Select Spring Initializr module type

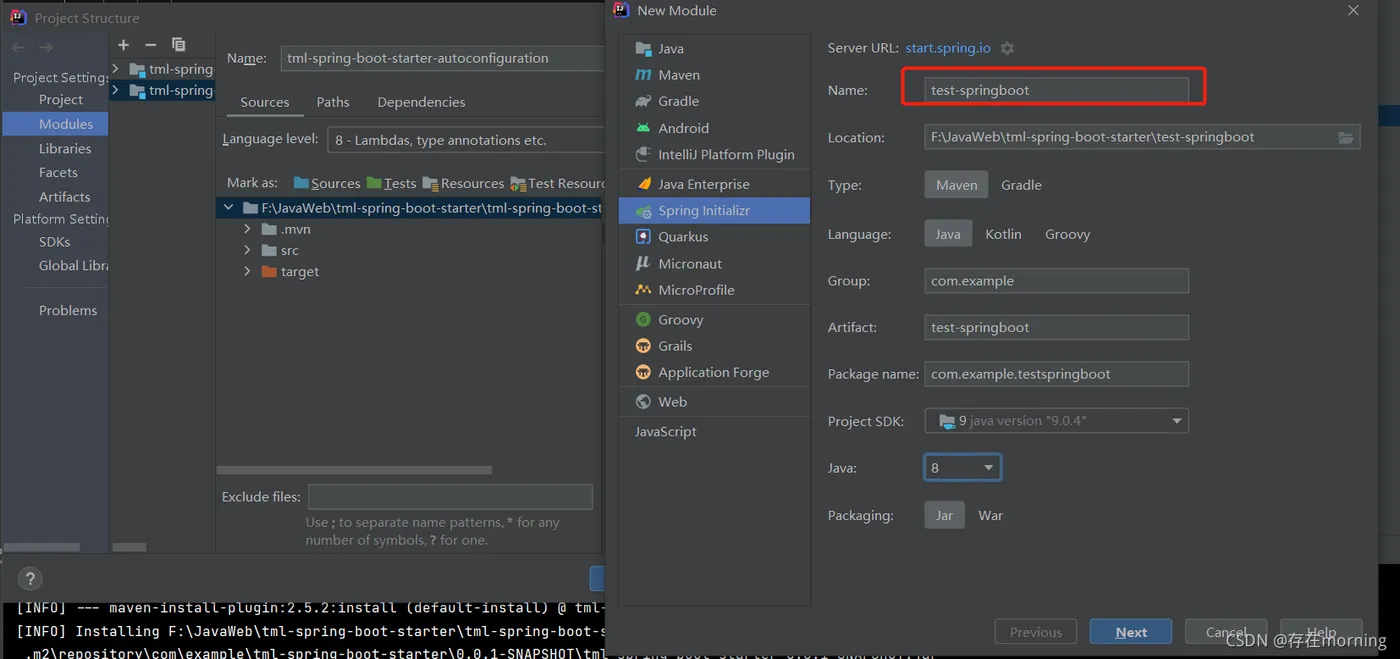(x=714, y=211)
